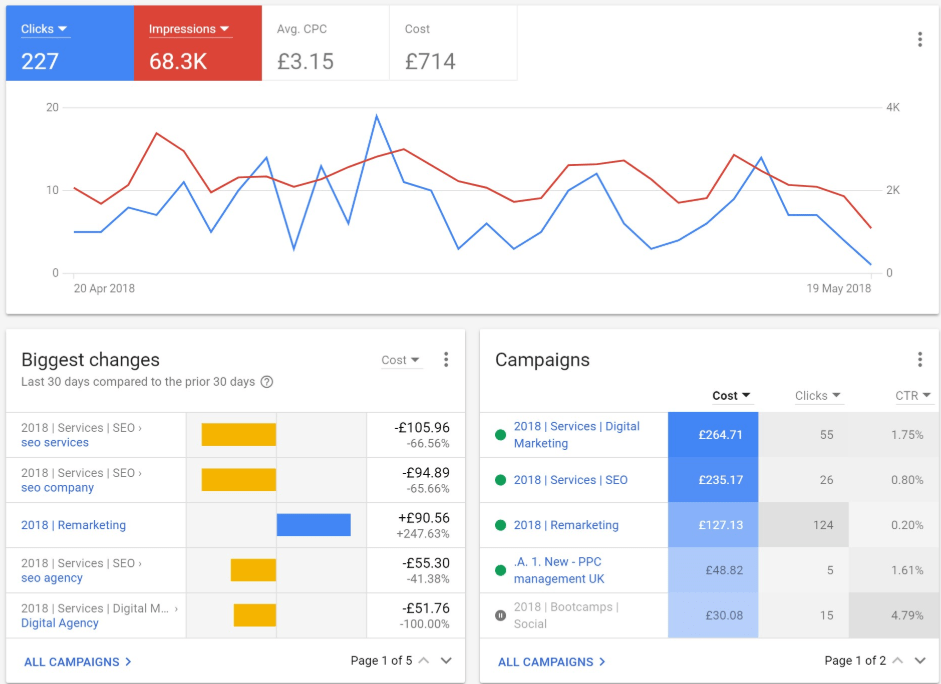Open the Cost dropdown in Biggest changes header
Image resolution: width=941 pixels, height=684 pixels.
pos(400,360)
